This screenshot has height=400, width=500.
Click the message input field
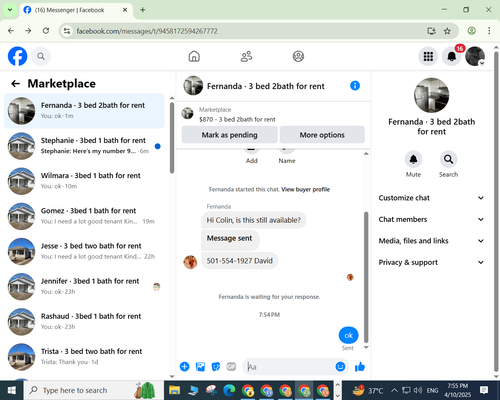click(x=290, y=367)
